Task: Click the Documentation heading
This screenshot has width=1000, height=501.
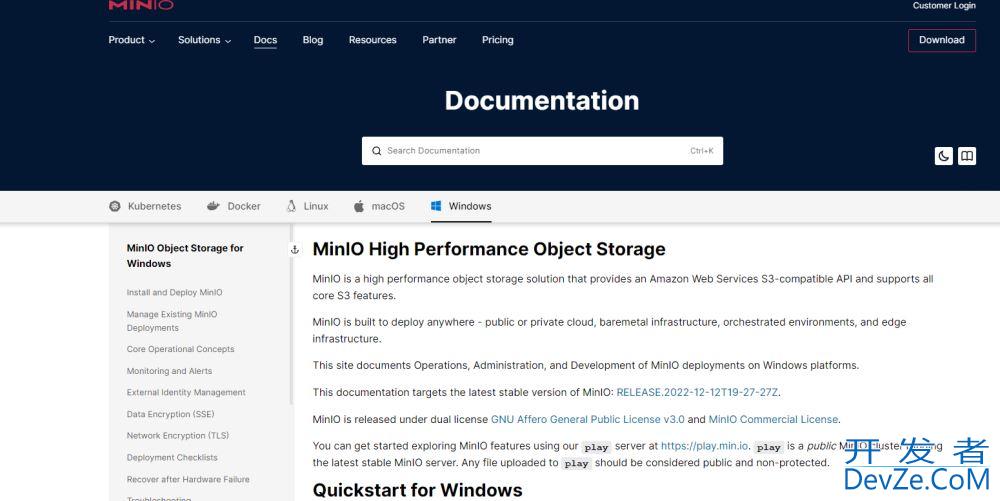Action: point(542,101)
